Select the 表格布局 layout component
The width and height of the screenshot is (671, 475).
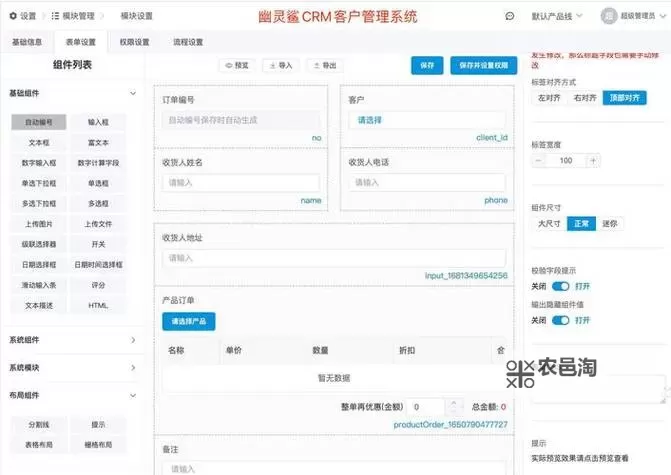39,445
